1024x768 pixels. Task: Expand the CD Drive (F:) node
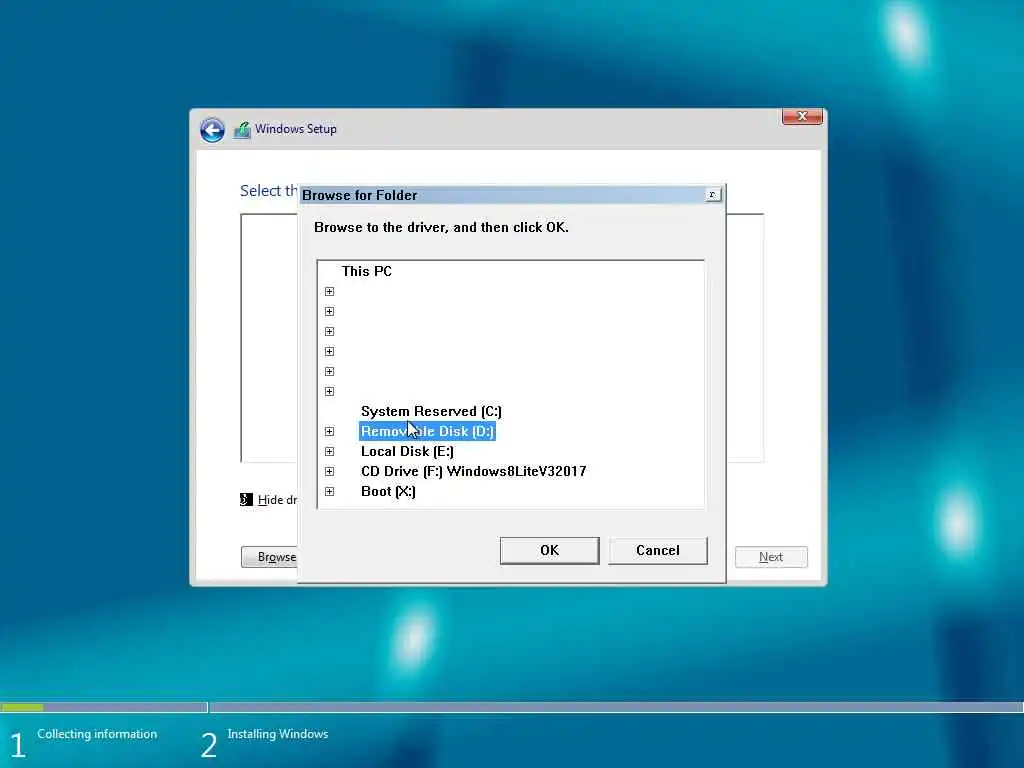point(329,472)
